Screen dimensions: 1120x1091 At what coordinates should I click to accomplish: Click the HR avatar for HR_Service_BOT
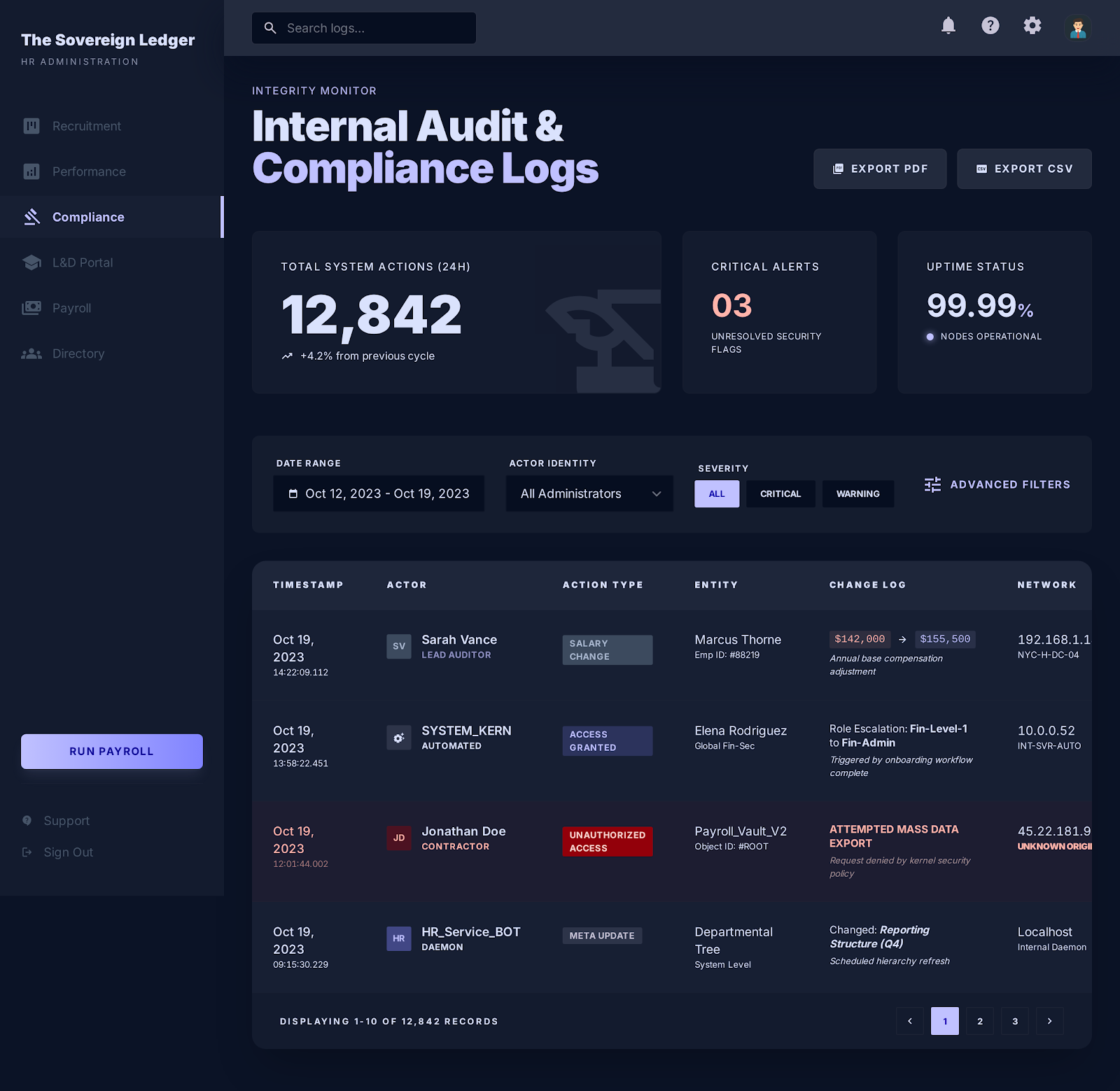tap(399, 938)
